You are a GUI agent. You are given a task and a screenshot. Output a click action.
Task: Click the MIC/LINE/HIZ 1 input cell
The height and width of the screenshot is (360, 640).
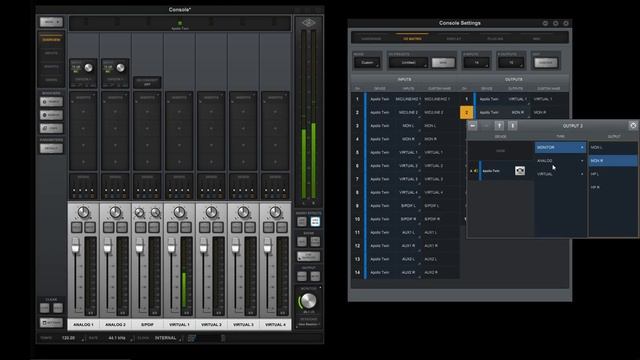click(x=408, y=99)
